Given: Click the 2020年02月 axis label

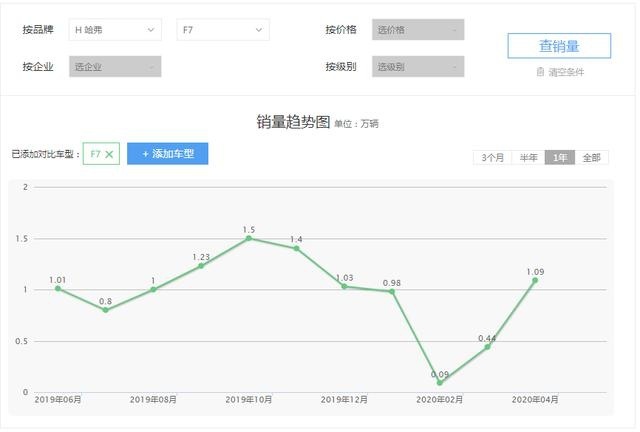Looking at the screenshot, I should (x=440, y=399).
